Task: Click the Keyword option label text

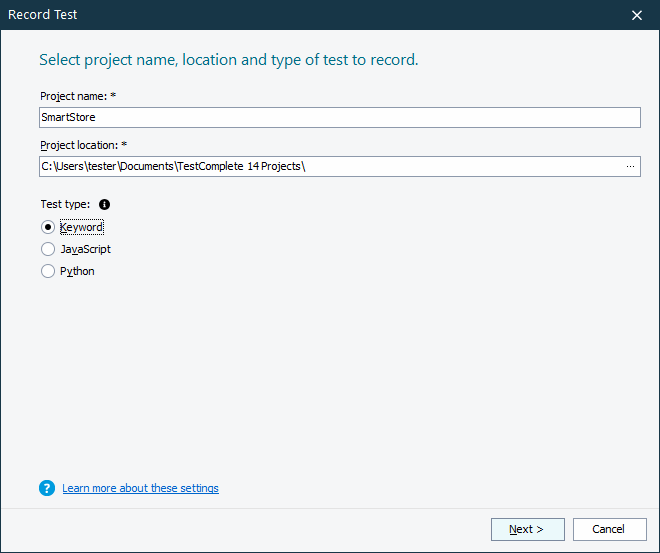Action: click(x=82, y=227)
